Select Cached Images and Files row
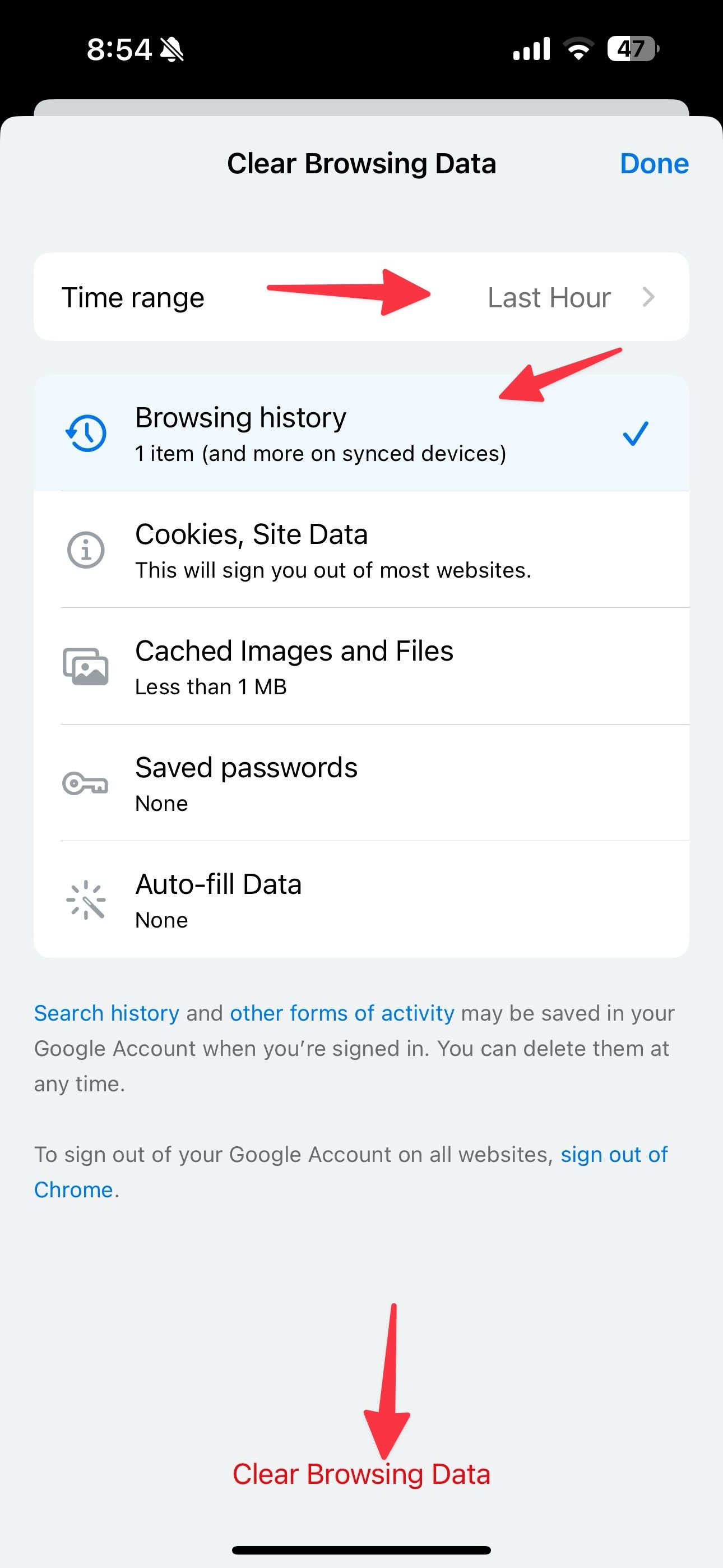 coord(361,667)
